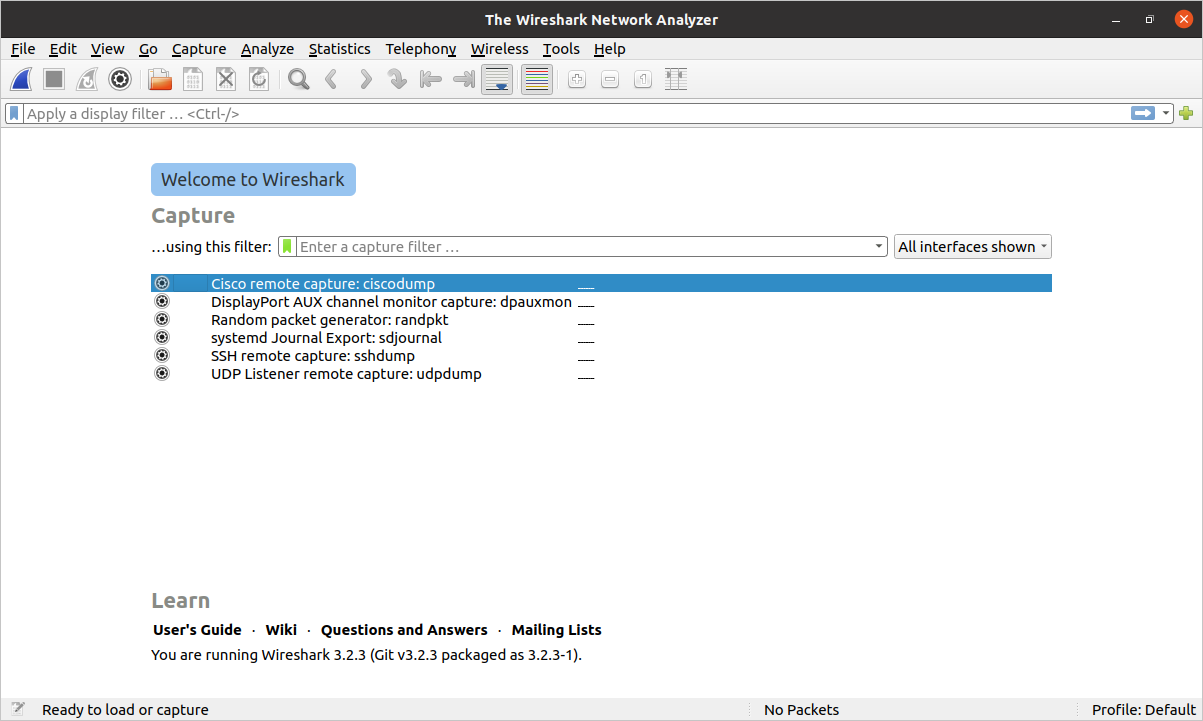The image size is (1203, 721).
Task: Expand the capture filter dropdown arrow
Action: pyautogui.click(x=879, y=246)
